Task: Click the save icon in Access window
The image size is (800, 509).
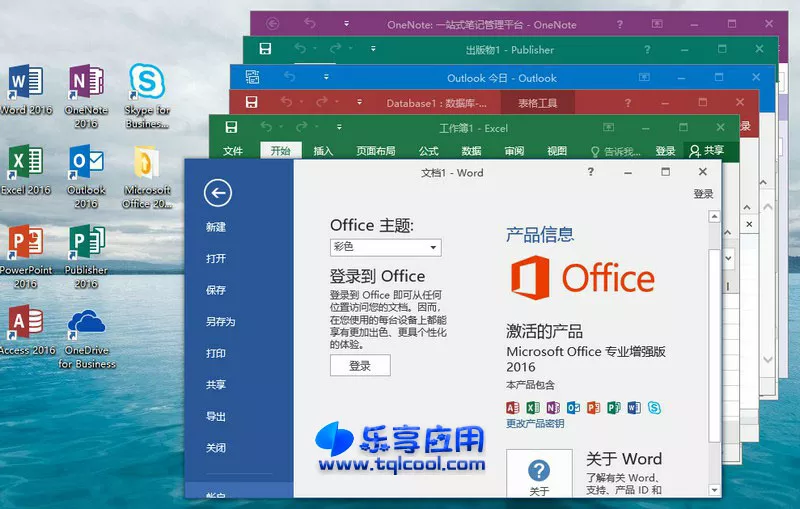Action: coord(252,102)
